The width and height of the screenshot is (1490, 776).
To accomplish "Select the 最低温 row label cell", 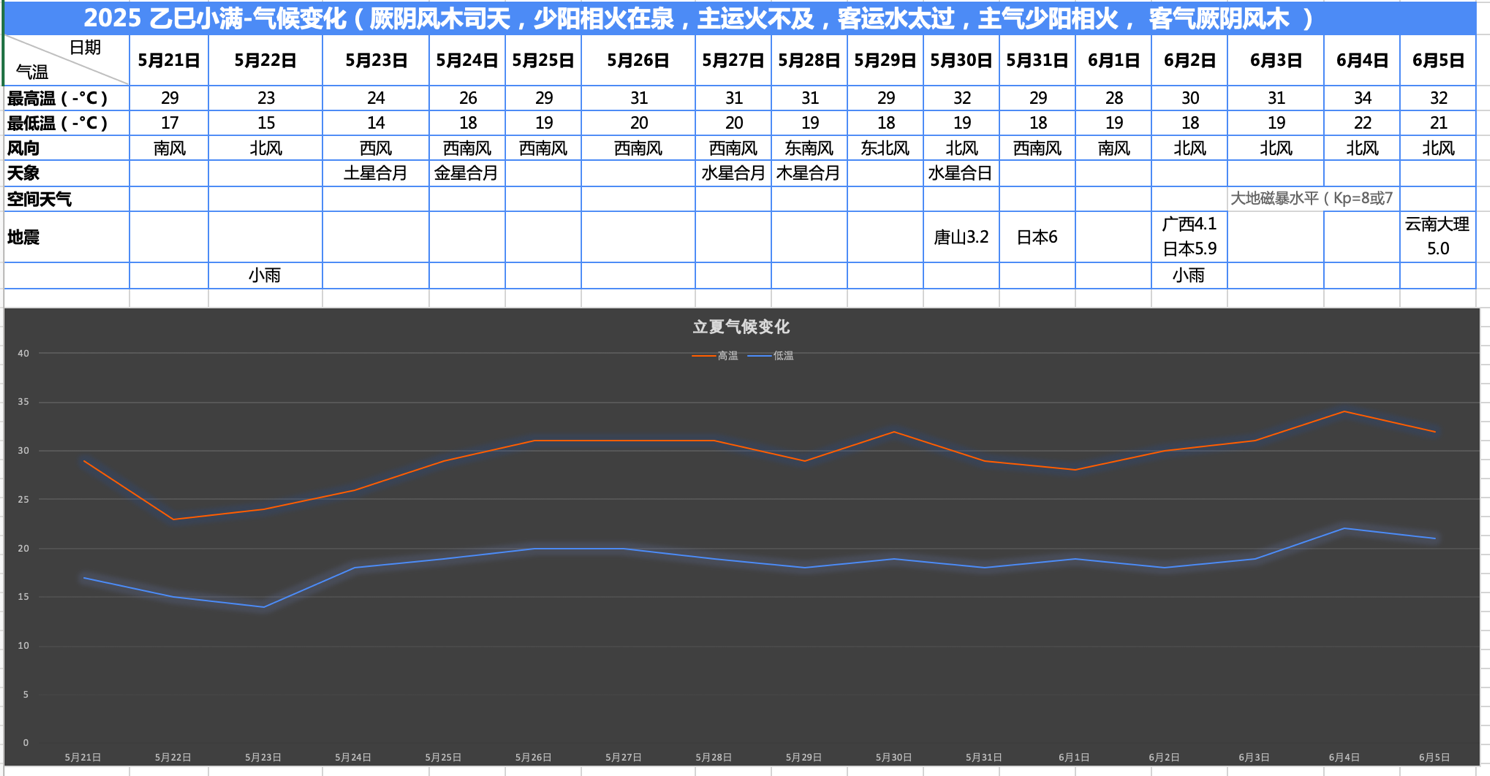I will [x=67, y=123].
